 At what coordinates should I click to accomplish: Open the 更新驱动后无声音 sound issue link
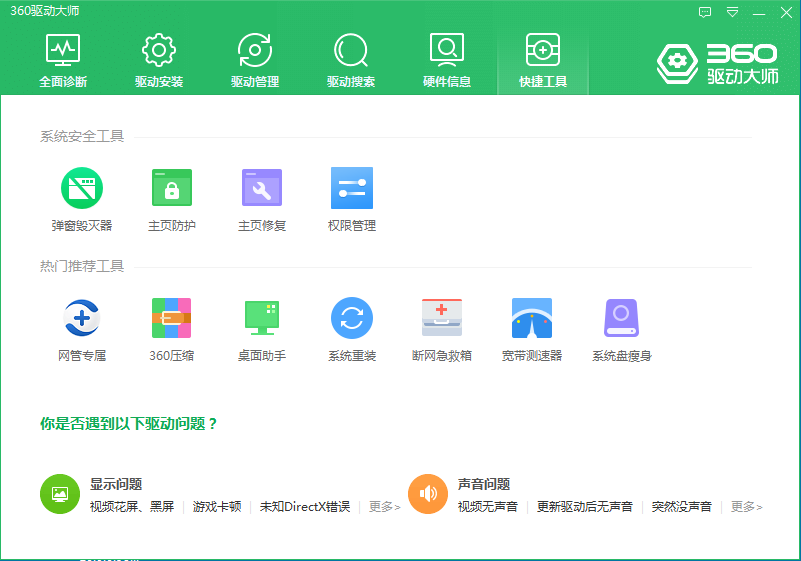pyautogui.click(x=585, y=507)
